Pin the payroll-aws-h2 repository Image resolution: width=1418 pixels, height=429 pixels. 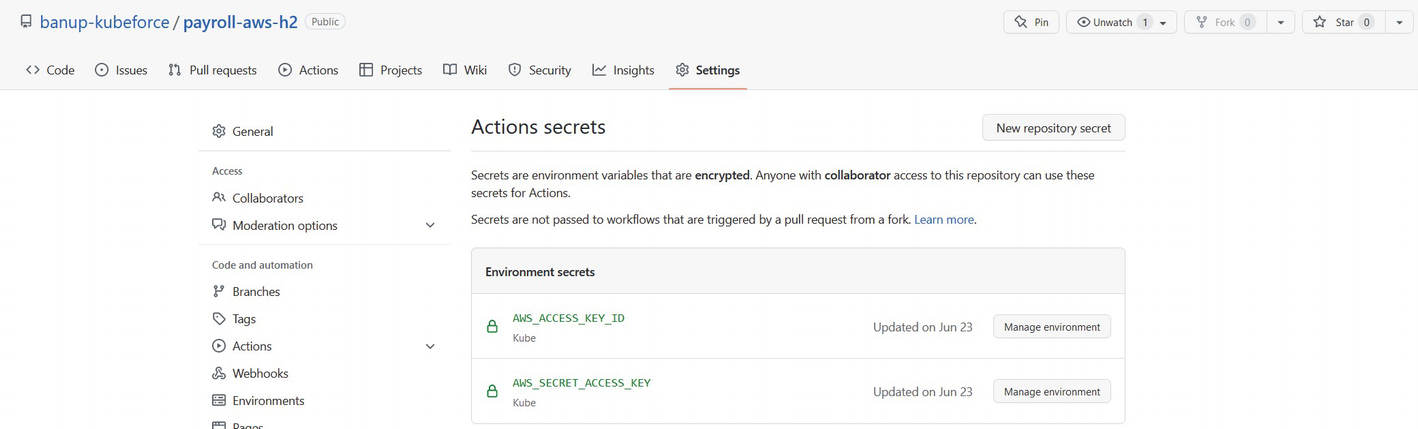tap(1031, 22)
